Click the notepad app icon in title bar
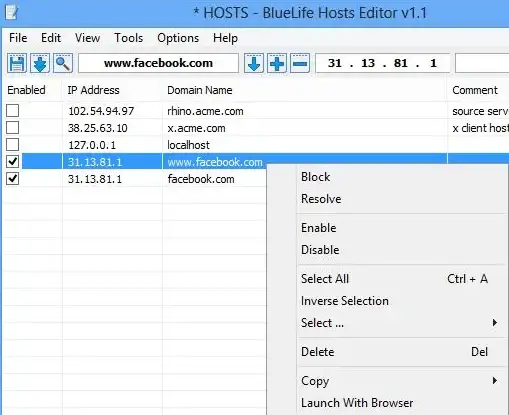This screenshot has height=415, width=509. 11,13
